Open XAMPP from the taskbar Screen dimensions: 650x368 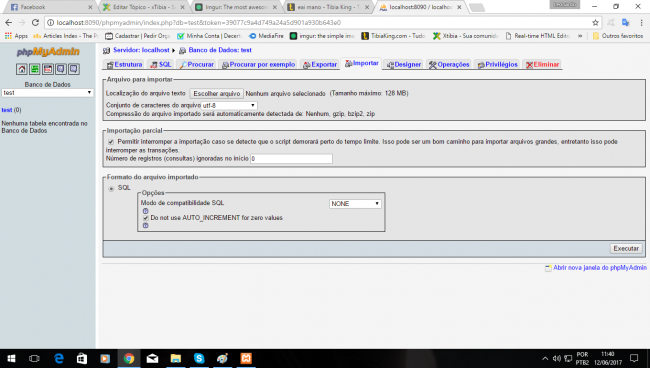pos(246,358)
